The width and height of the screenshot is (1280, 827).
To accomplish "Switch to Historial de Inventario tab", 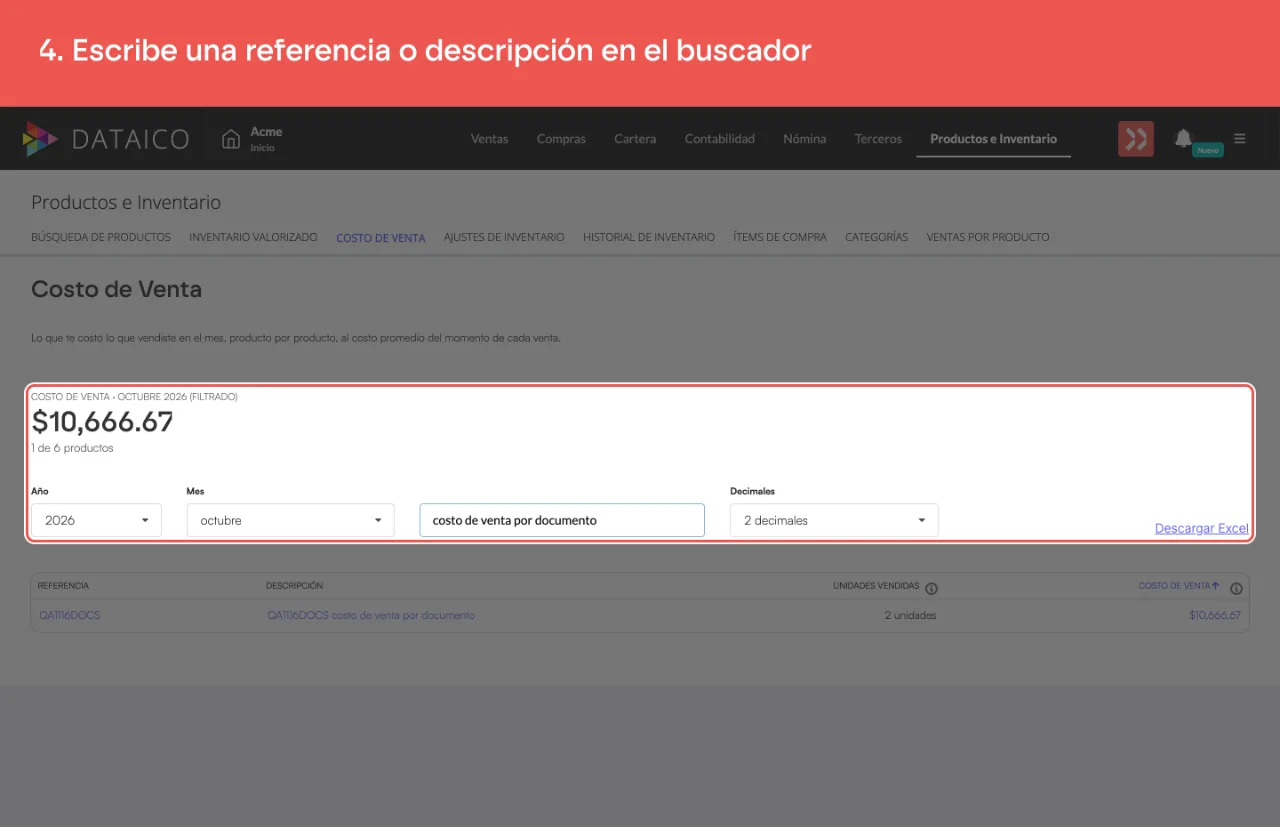I will [649, 237].
